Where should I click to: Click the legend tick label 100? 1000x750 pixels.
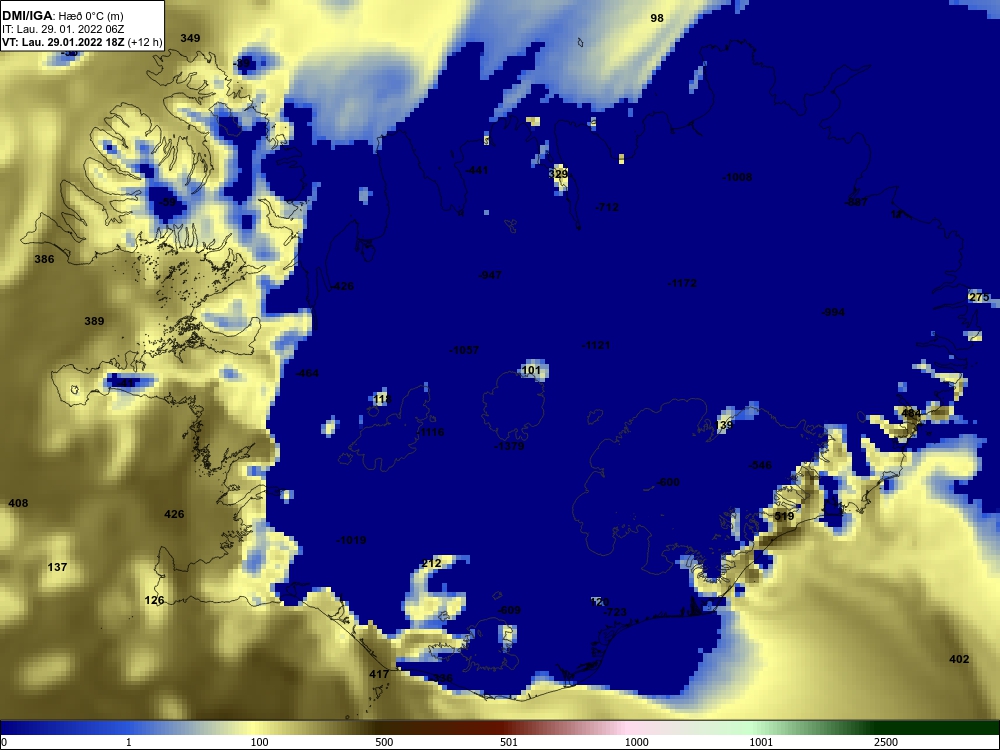click(260, 742)
